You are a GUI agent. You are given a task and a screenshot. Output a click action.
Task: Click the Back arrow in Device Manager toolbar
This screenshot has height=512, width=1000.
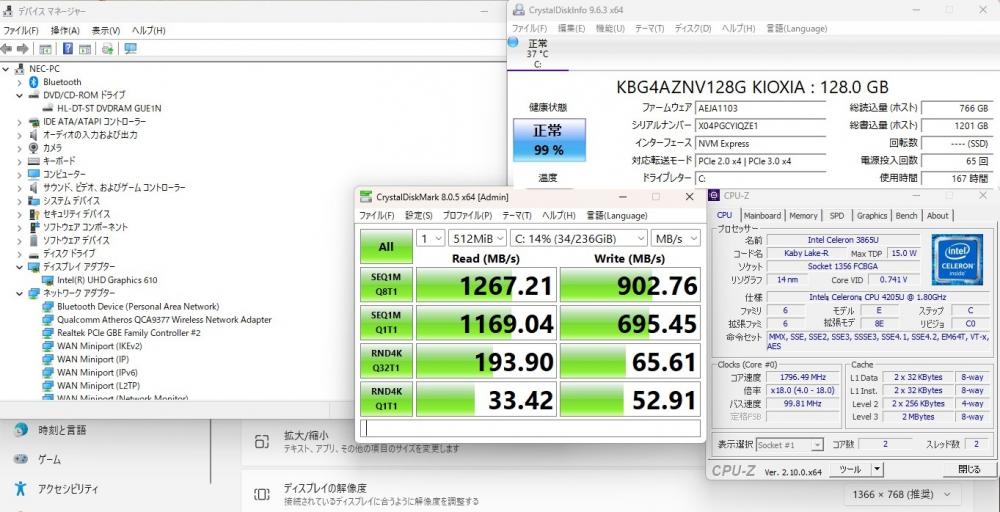6,49
